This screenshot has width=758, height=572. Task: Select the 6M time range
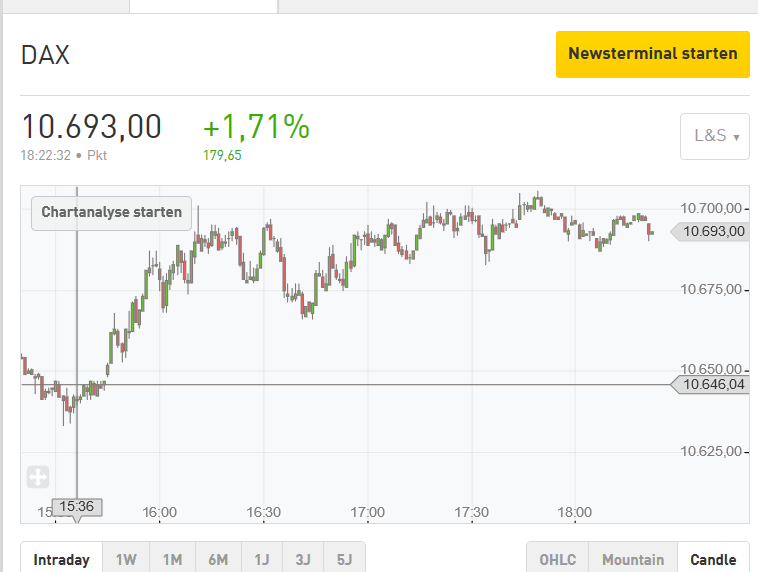(x=218, y=559)
